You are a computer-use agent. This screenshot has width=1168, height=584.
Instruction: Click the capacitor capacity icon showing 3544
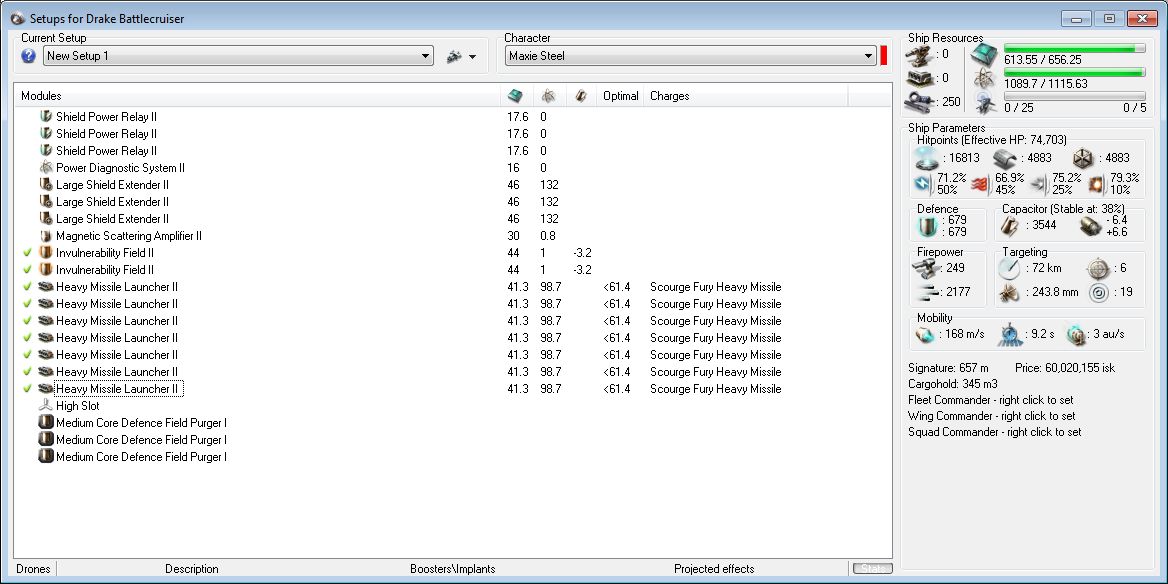point(1009,226)
